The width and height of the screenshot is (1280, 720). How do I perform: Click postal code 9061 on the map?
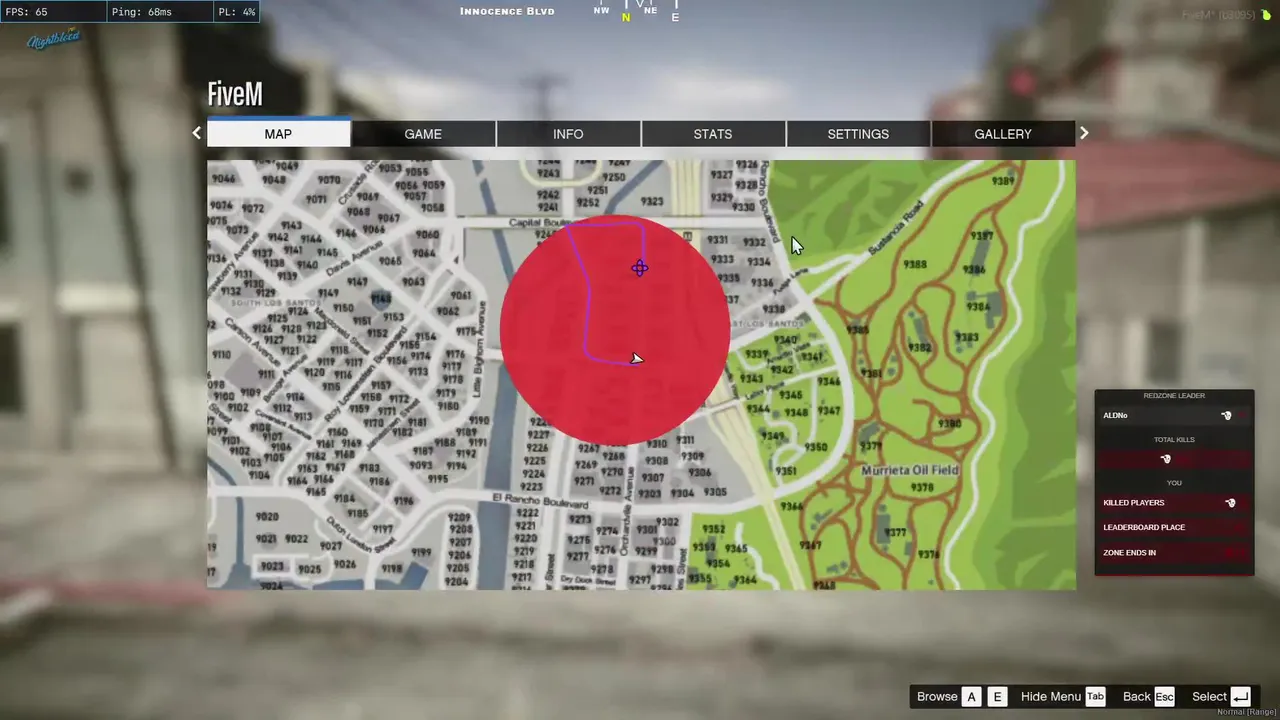[462, 296]
